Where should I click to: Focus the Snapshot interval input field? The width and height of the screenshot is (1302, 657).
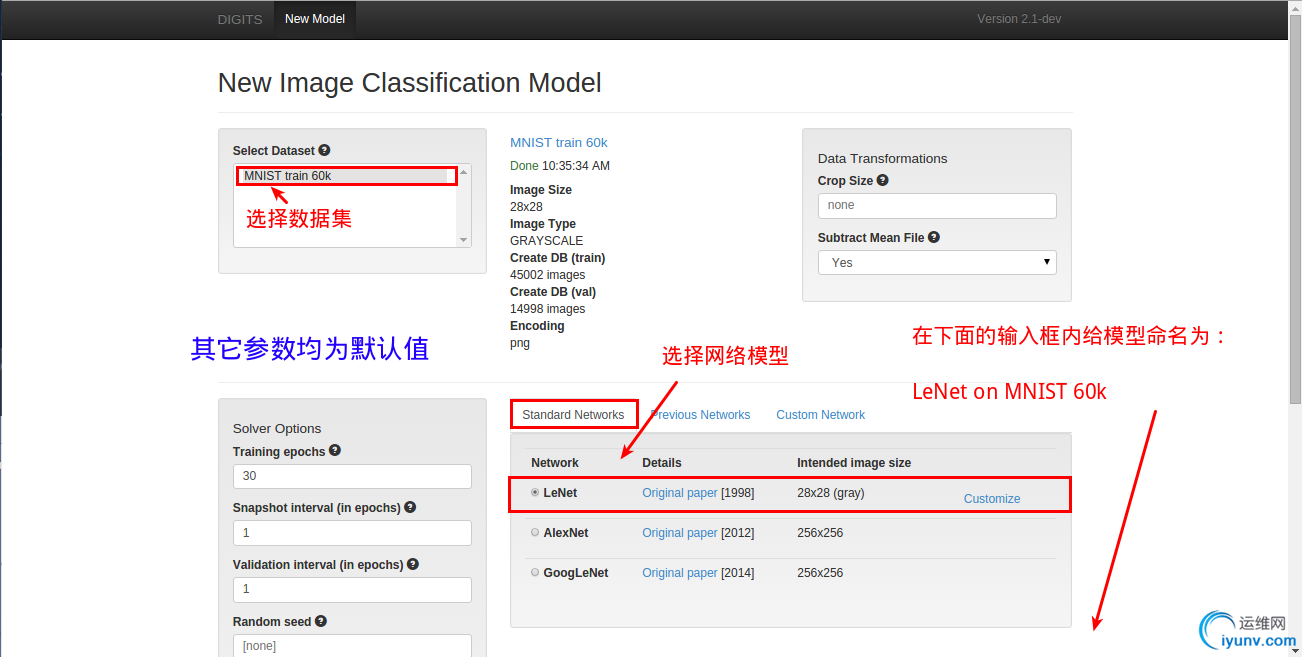pyautogui.click(x=352, y=533)
